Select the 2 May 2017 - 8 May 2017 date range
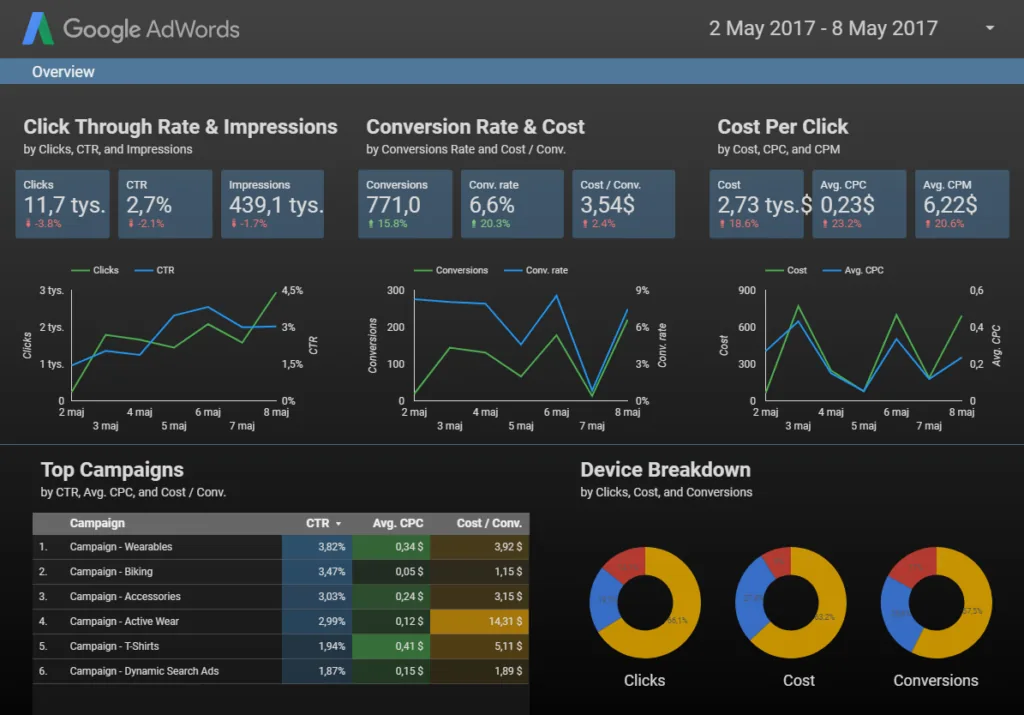 tap(823, 28)
